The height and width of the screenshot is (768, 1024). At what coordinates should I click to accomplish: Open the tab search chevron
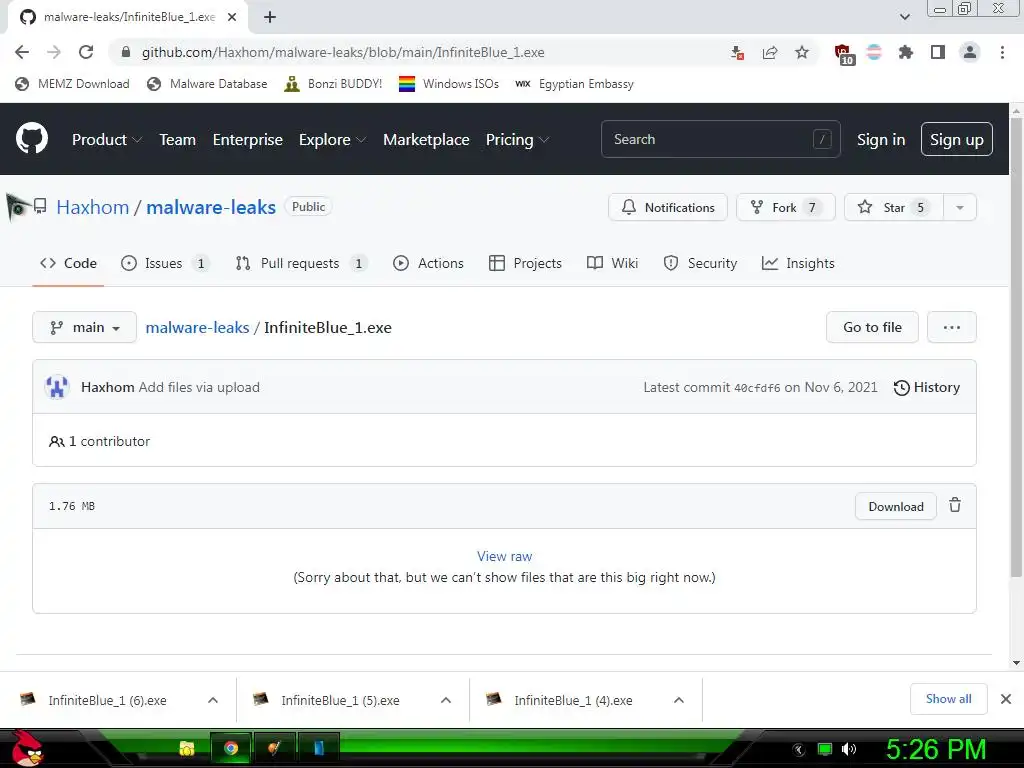point(904,17)
